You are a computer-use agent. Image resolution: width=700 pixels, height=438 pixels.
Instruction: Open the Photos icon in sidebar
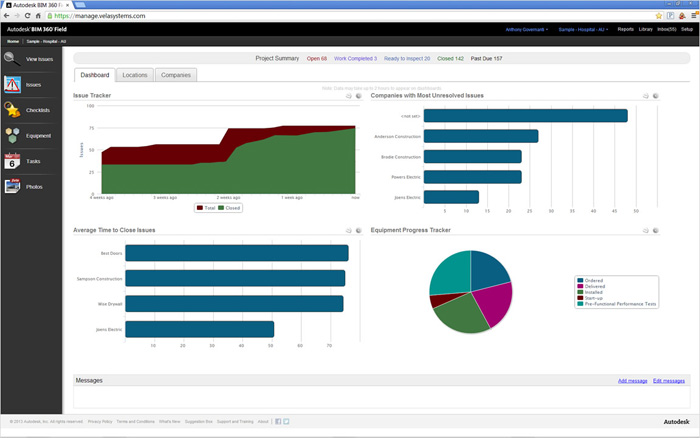tap(13, 186)
